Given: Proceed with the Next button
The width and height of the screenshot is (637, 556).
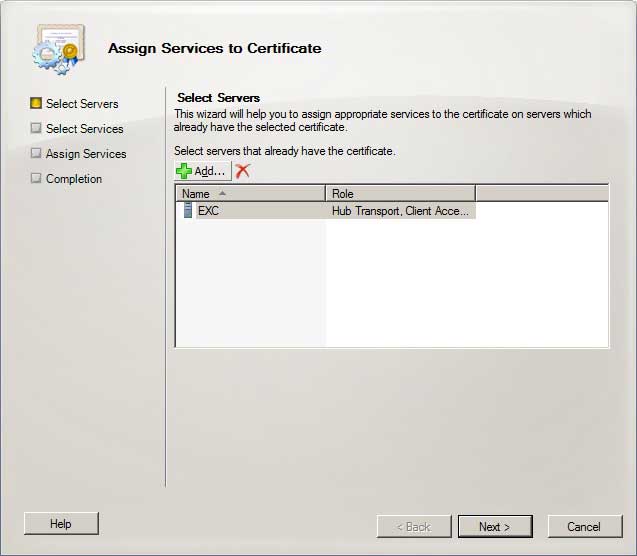Looking at the screenshot, I should [494, 526].
